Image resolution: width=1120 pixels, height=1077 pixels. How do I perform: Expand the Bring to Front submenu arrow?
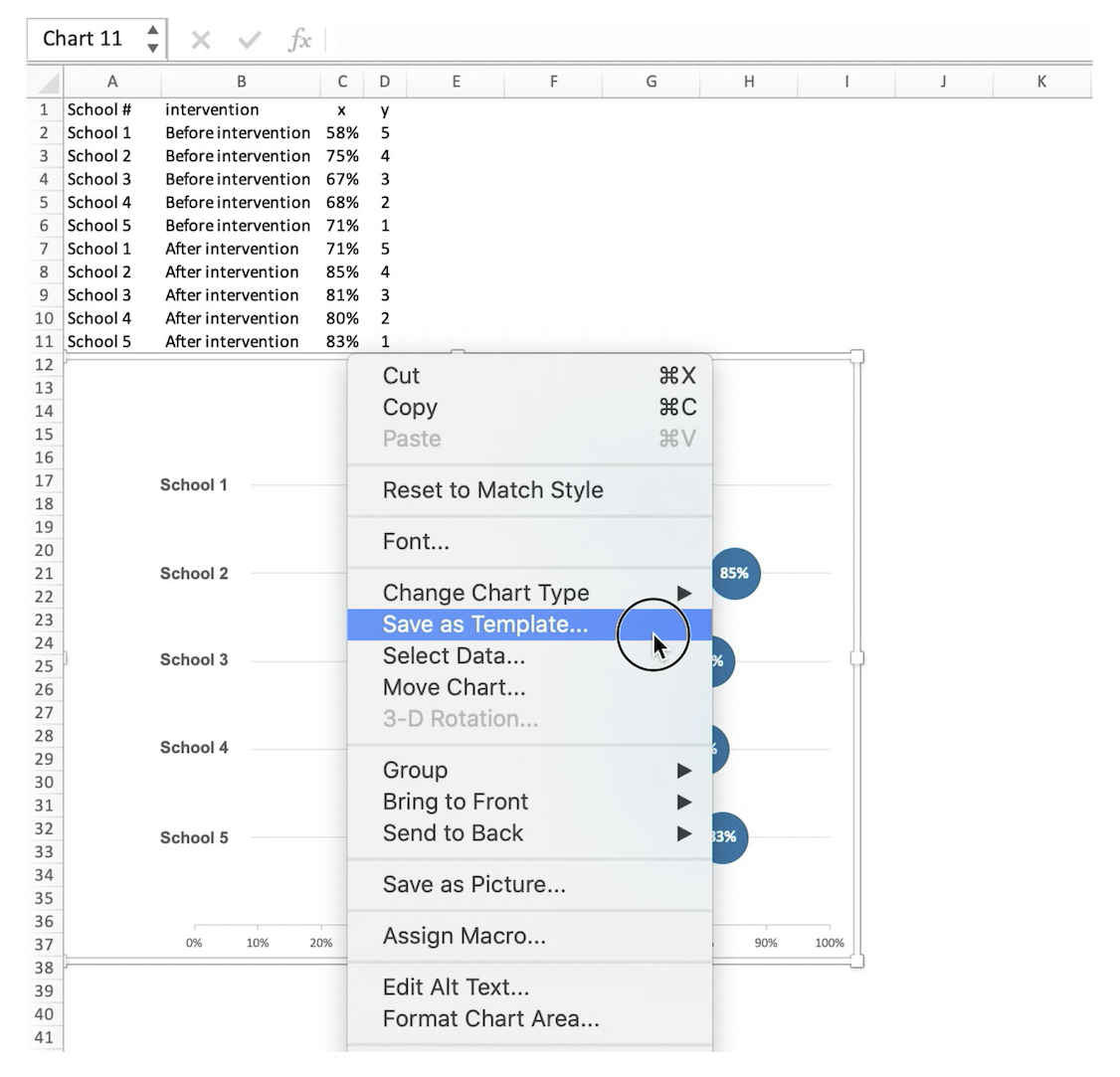click(x=684, y=802)
